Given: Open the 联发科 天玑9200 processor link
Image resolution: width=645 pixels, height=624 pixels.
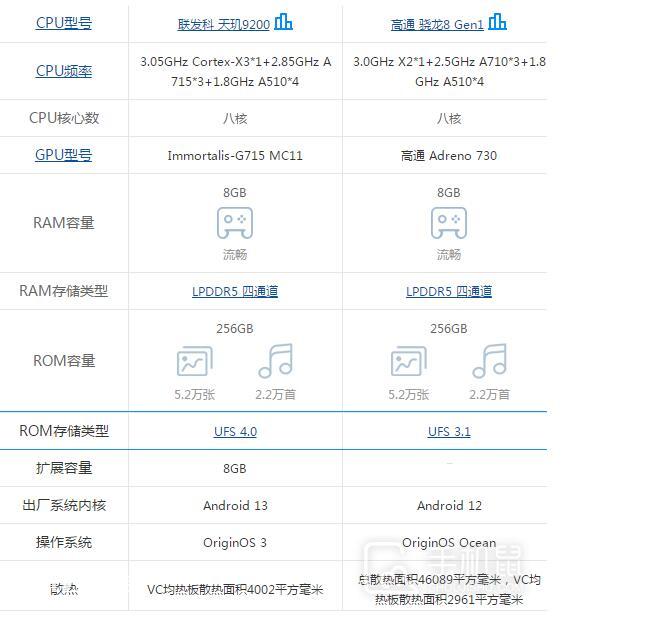Looking at the screenshot, I should tap(224, 25).
